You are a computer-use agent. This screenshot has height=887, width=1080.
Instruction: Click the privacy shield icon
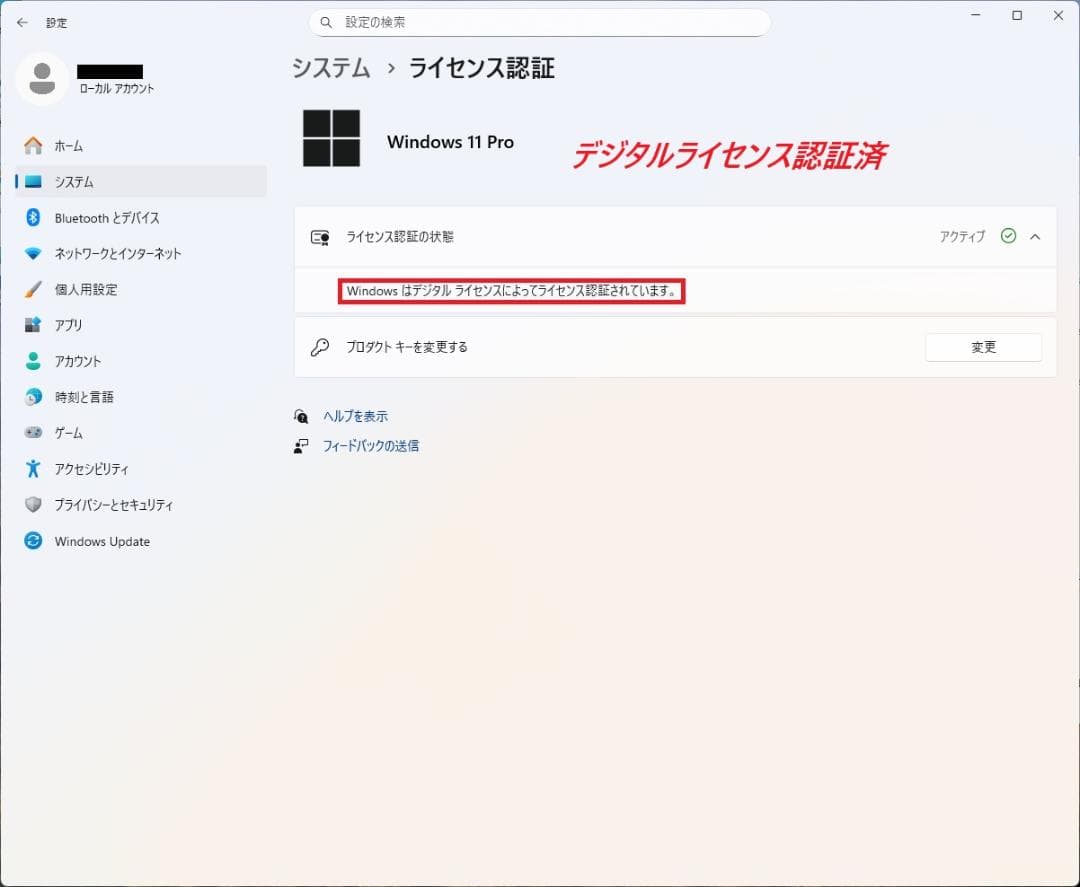click(33, 505)
